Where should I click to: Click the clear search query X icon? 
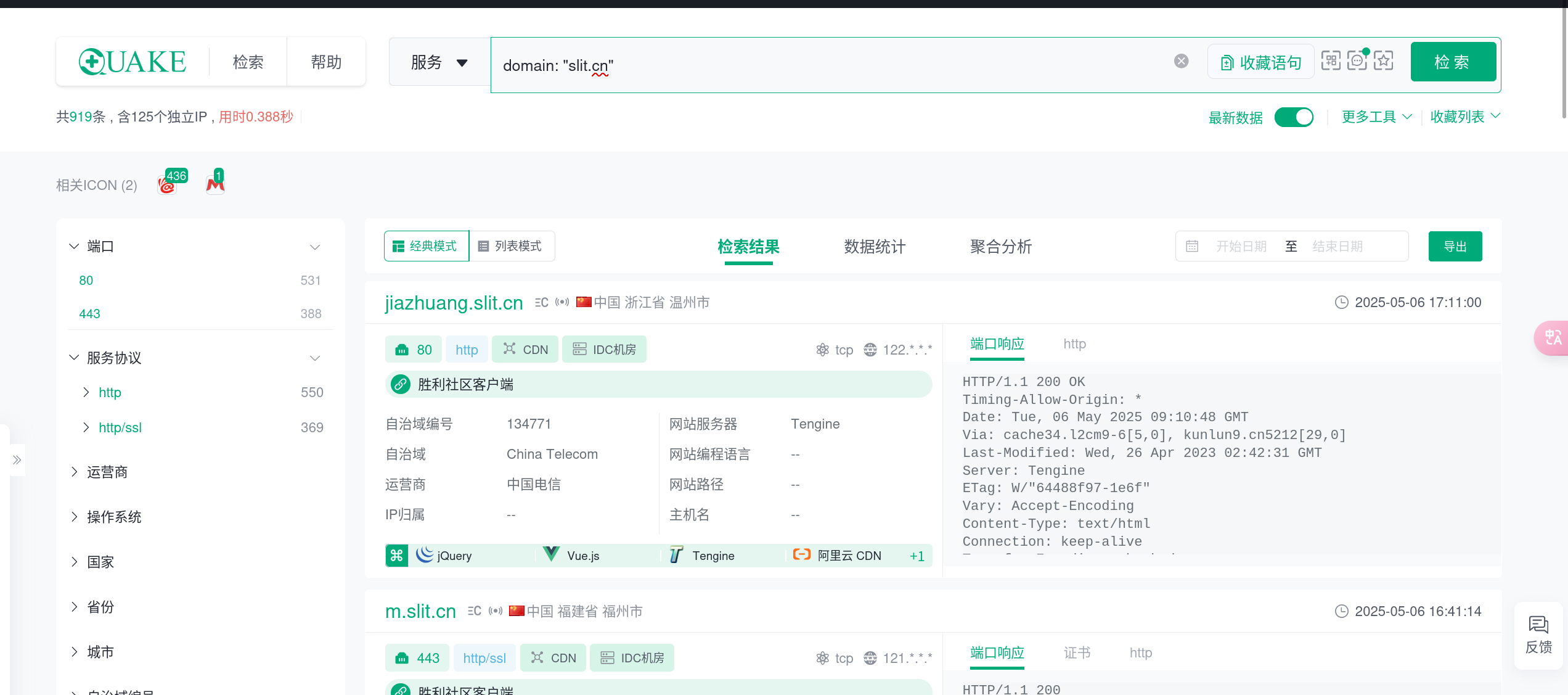1181,61
